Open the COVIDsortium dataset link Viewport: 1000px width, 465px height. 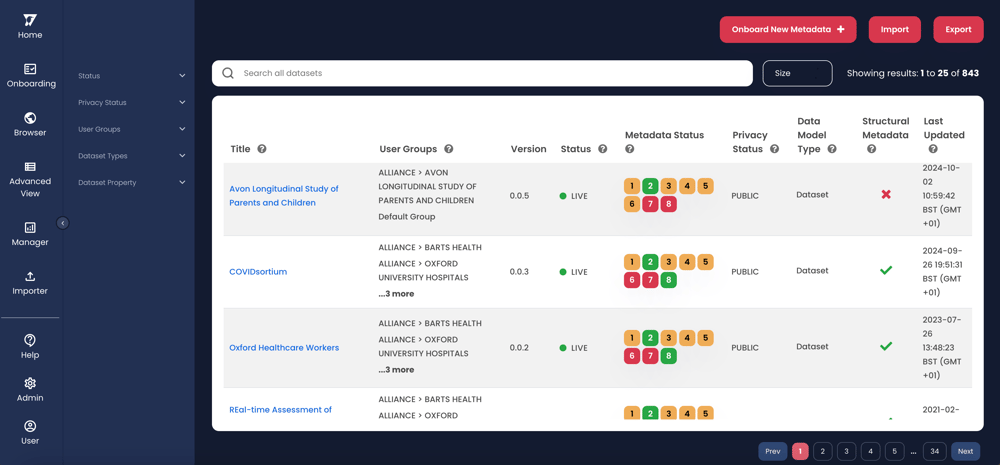[258, 272]
